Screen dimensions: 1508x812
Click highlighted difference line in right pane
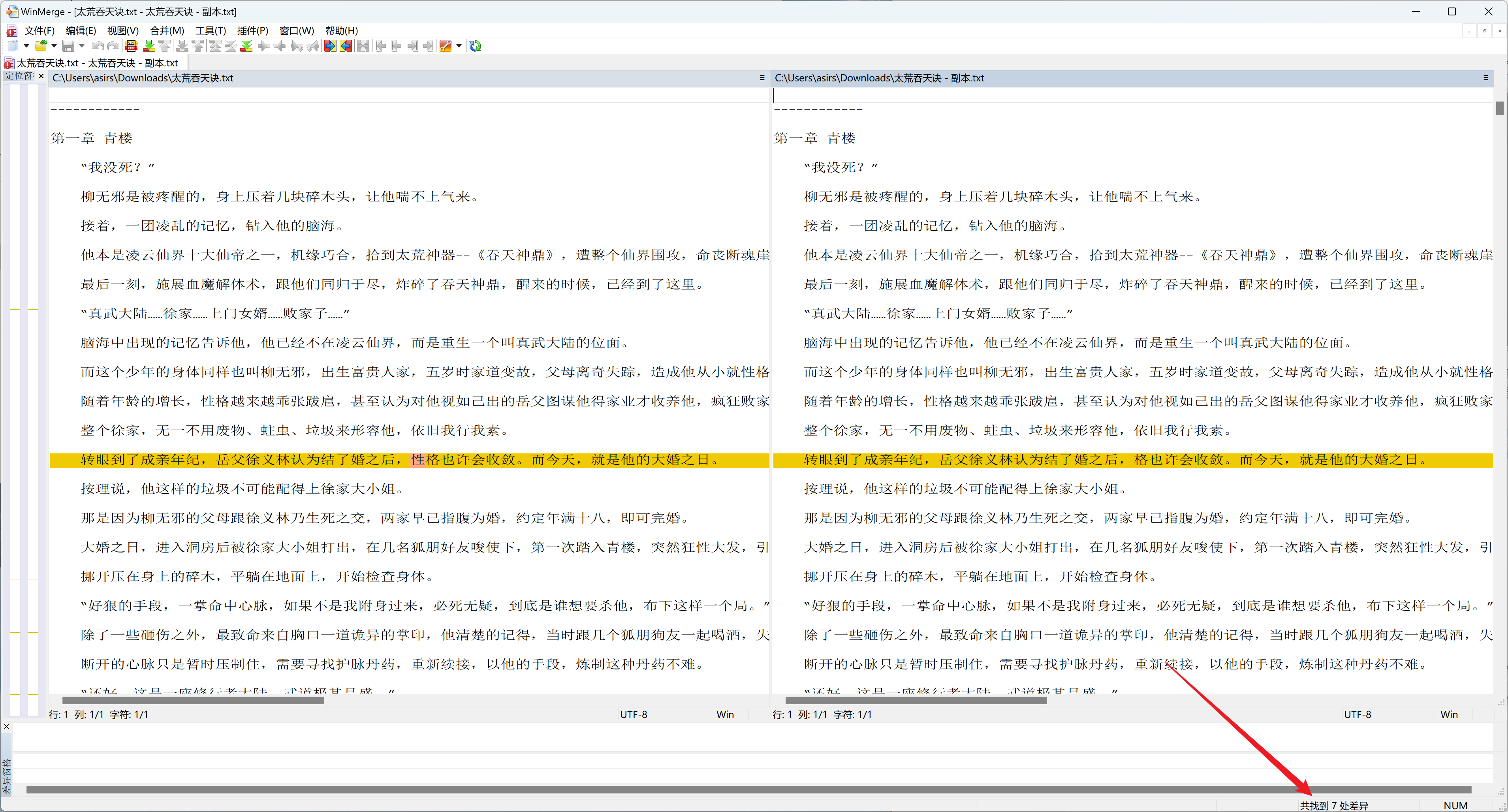point(1133,460)
